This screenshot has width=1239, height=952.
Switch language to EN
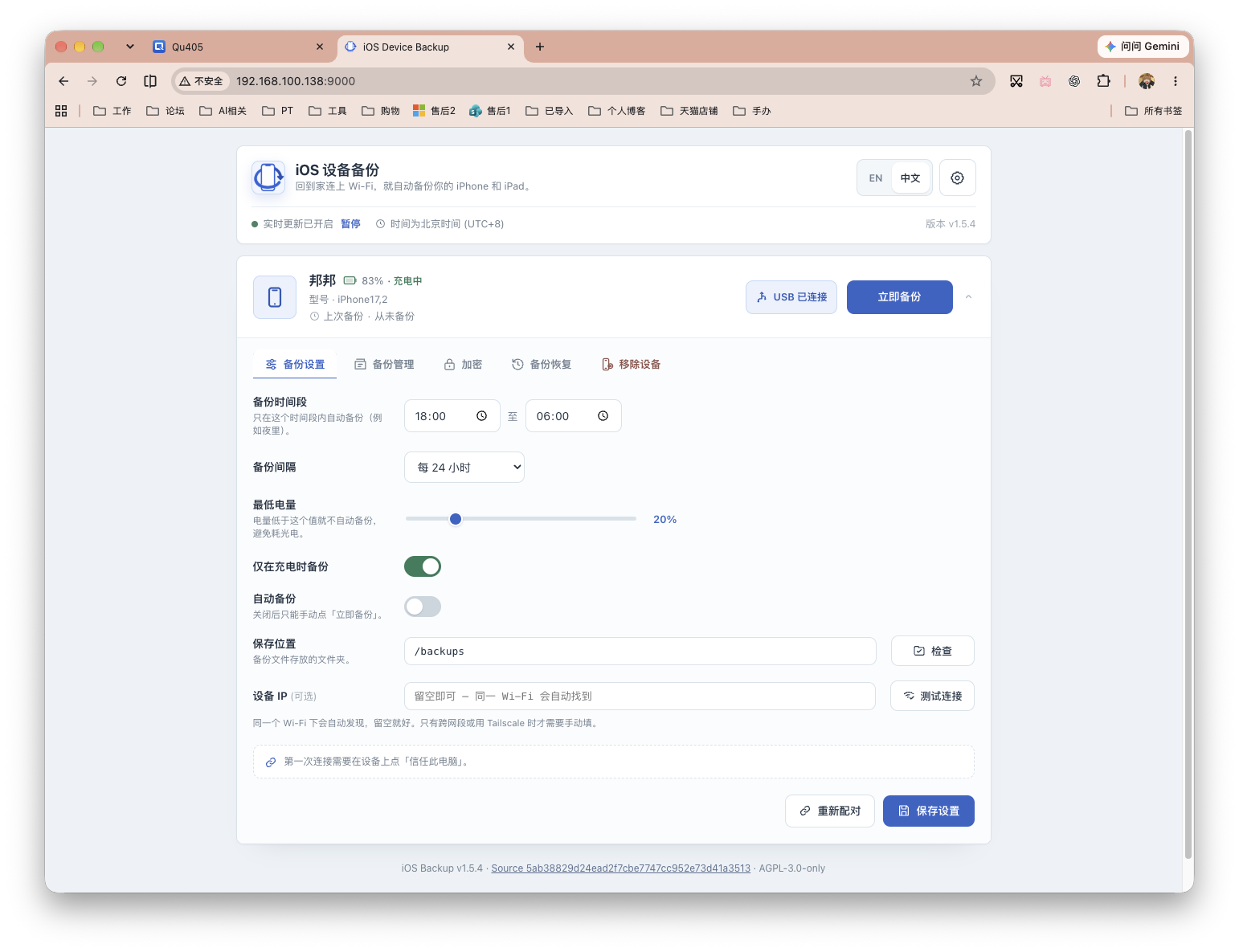point(876,178)
